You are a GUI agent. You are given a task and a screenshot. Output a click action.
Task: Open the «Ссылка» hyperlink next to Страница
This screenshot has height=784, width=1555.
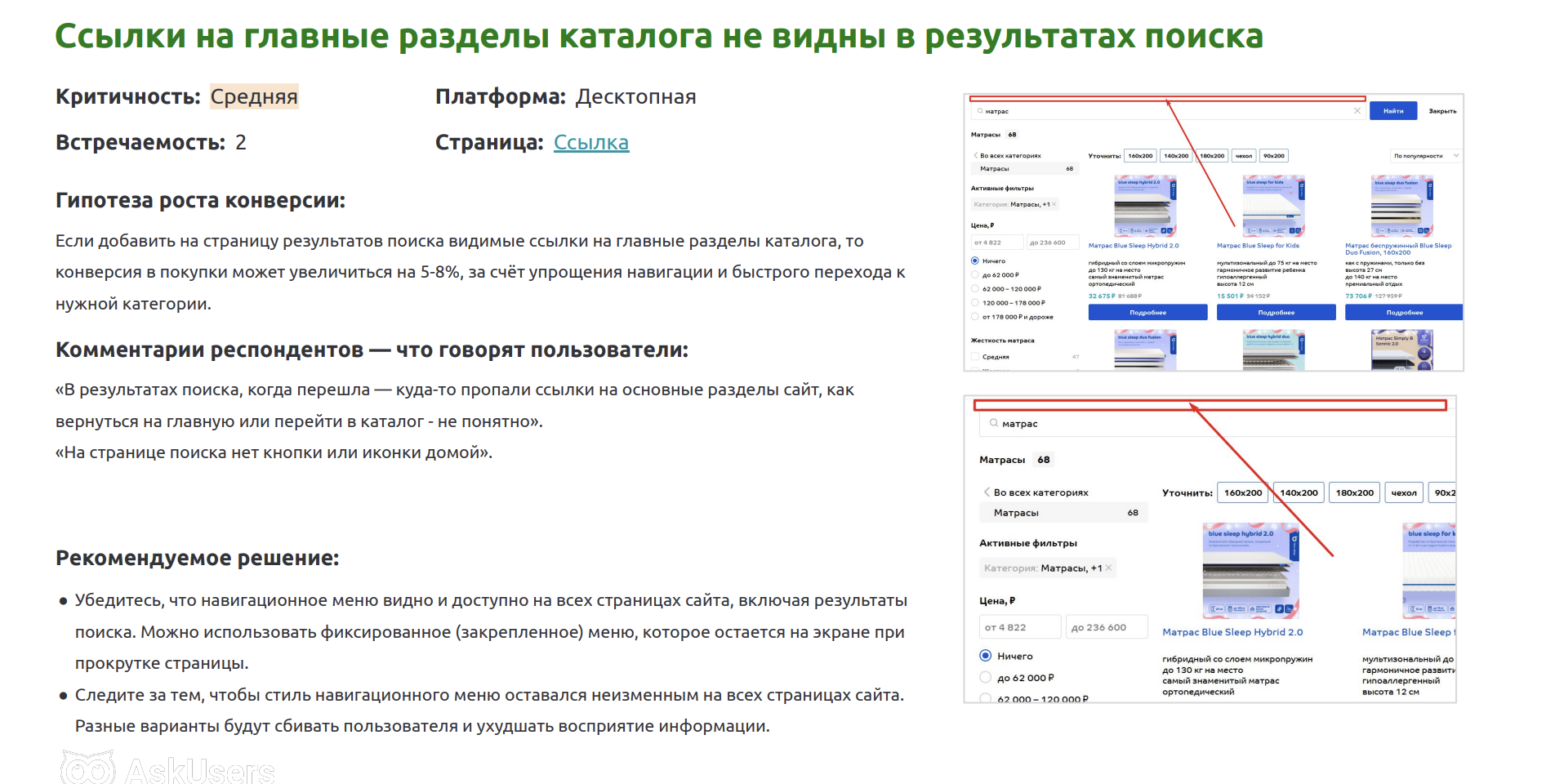click(591, 142)
